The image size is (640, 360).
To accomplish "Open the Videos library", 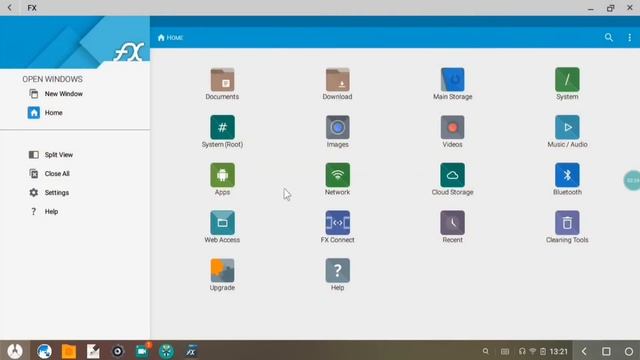I will pyautogui.click(x=452, y=131).
